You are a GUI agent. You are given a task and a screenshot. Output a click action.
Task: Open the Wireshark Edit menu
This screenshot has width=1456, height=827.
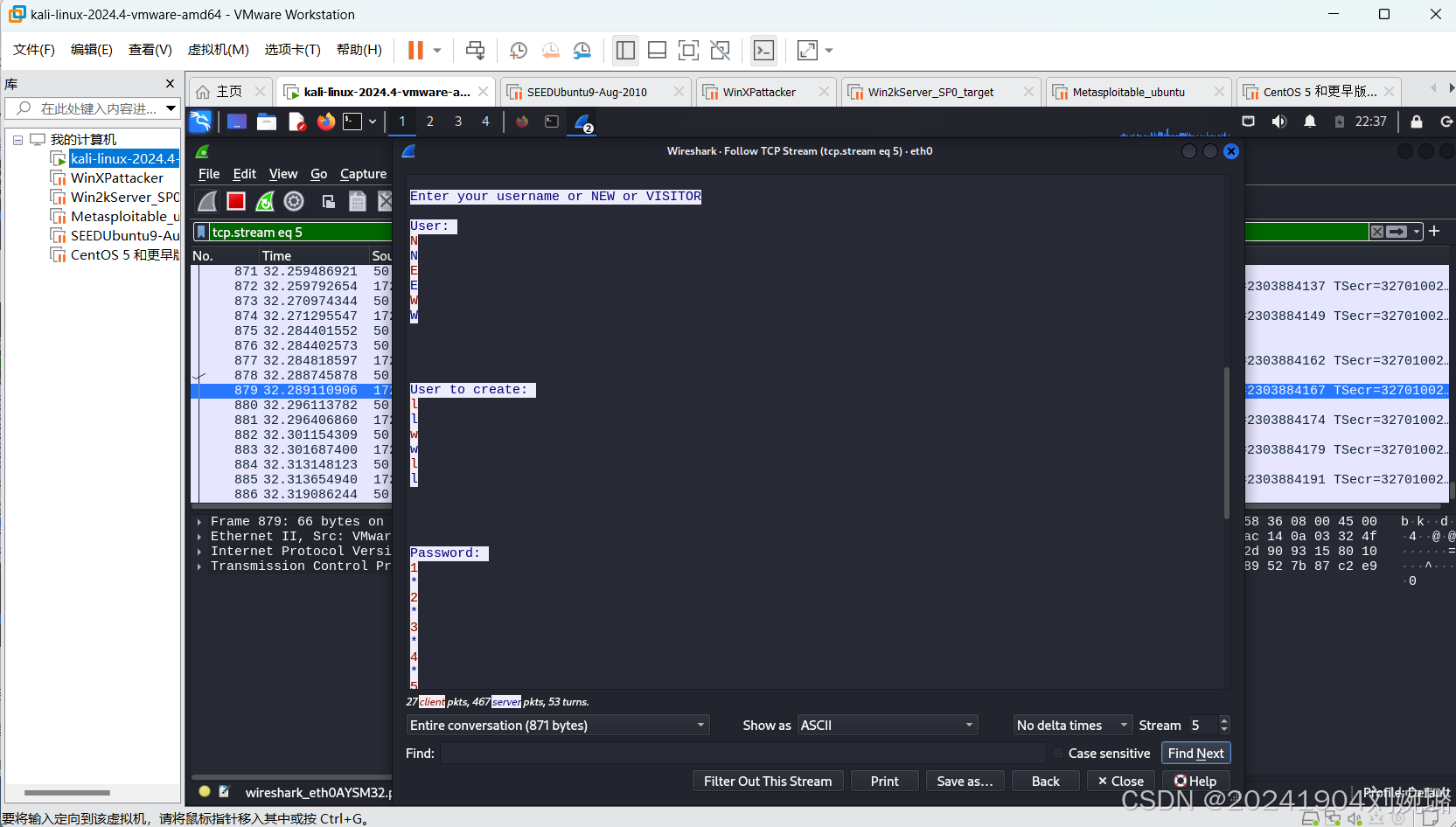click(x=245, y=174)
